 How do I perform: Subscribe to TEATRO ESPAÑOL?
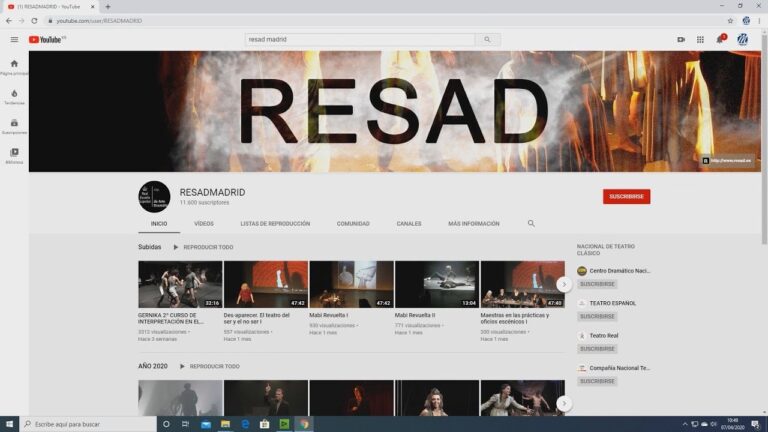[x=597, y=316]
